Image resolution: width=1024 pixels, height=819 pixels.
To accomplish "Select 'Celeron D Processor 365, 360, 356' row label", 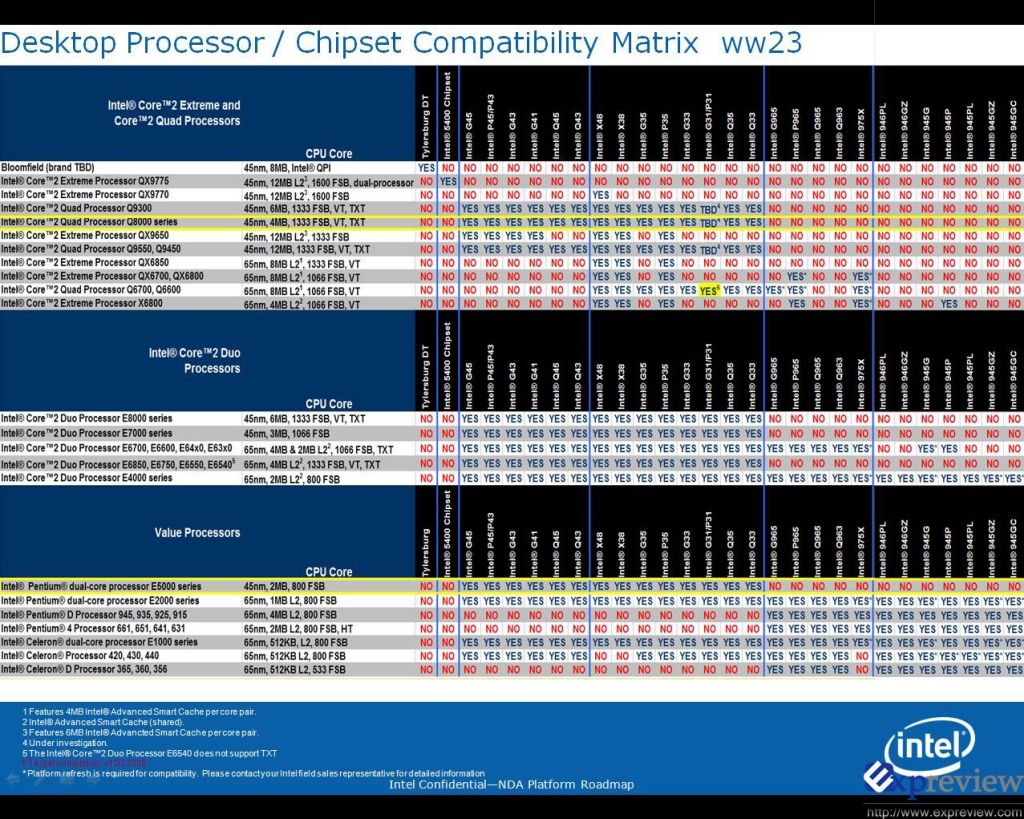I will [84, 669].
